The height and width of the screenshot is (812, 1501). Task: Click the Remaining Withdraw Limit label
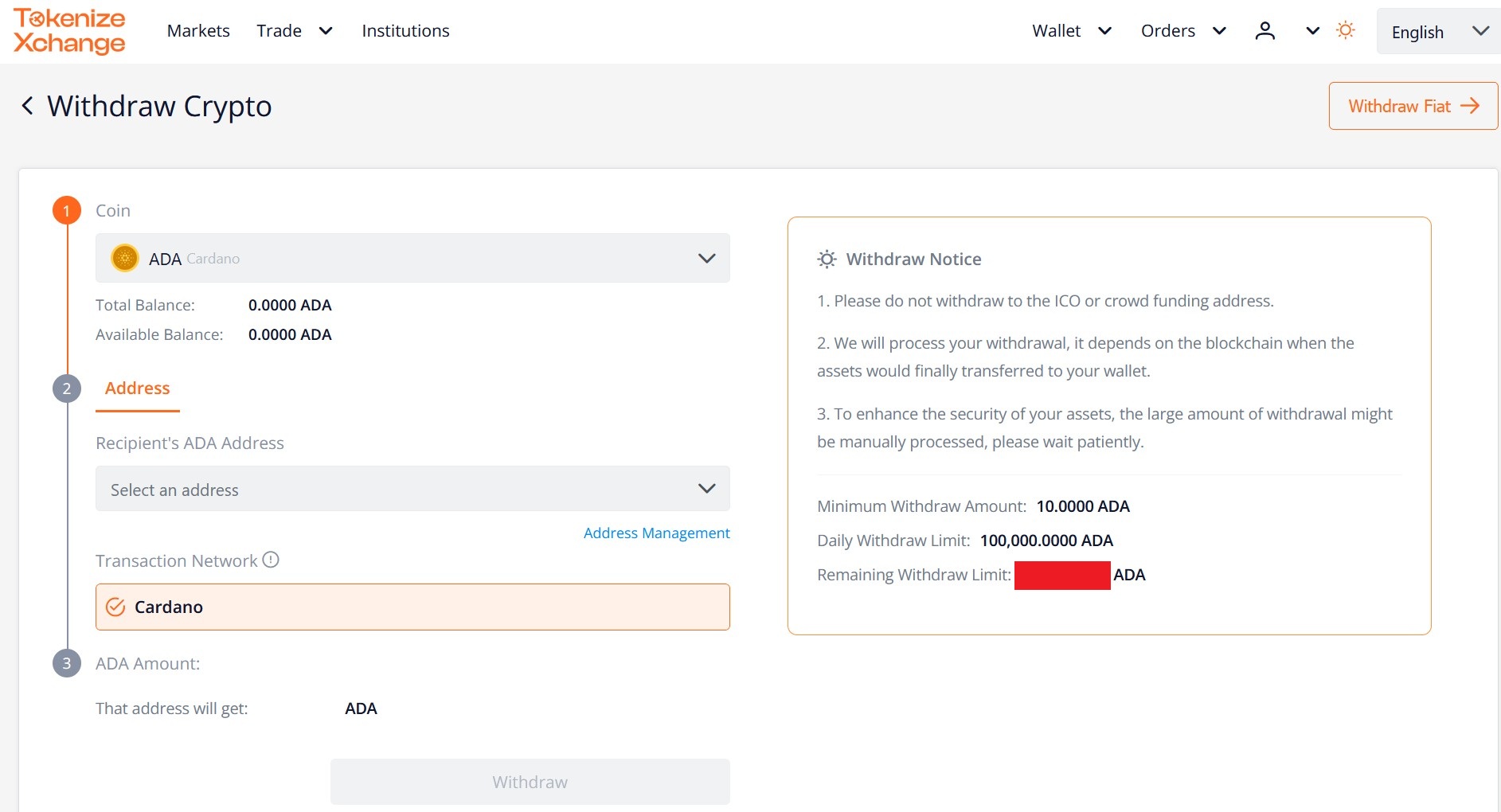click(x=914, y=575)
